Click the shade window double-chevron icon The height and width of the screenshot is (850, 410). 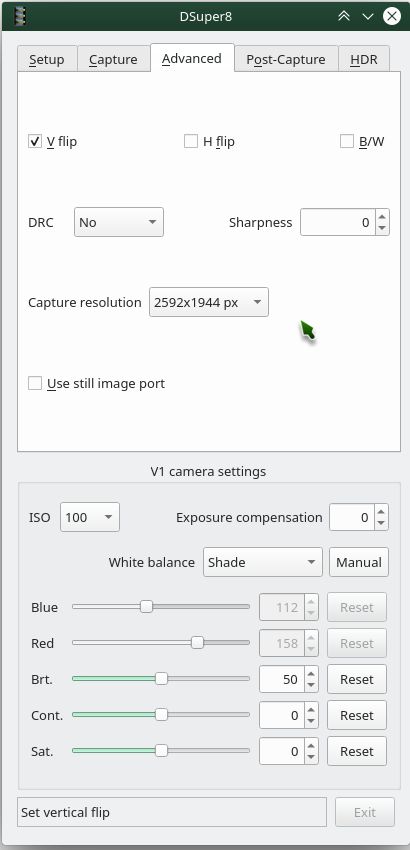tap(344, 16)
